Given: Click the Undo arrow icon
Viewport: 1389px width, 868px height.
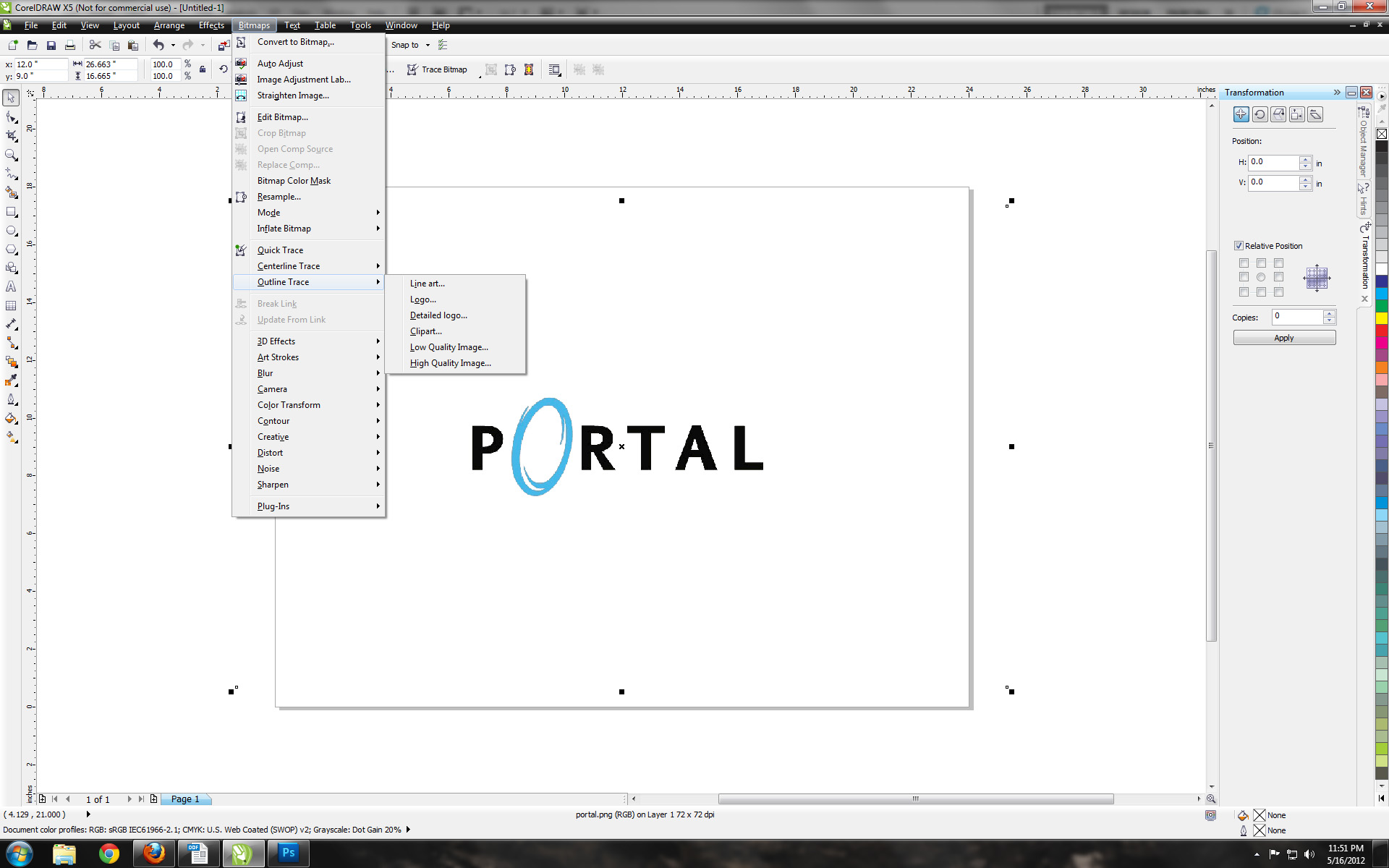Looking at the screenshot, I should click(158, 45).
